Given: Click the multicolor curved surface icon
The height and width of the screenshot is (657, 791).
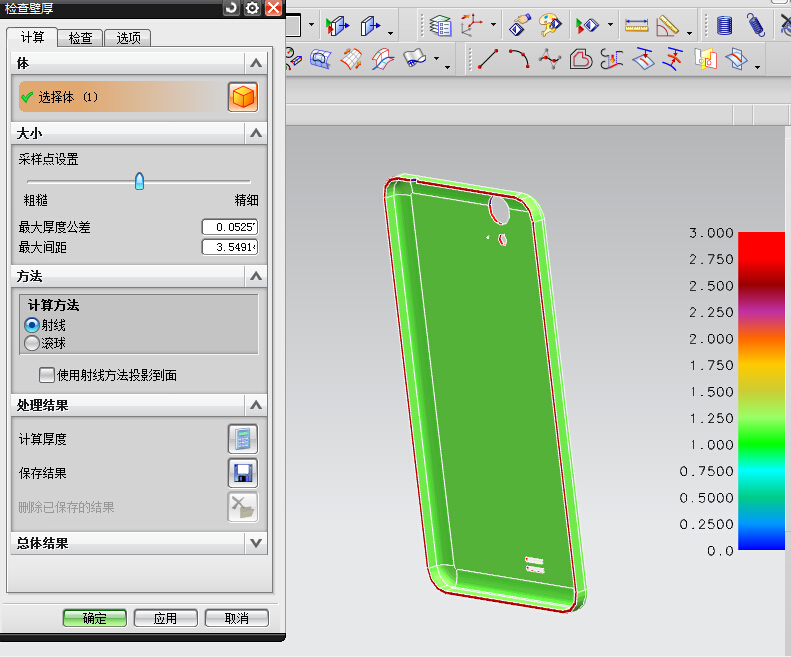Looking at the screenshot, I should [383, 59].
